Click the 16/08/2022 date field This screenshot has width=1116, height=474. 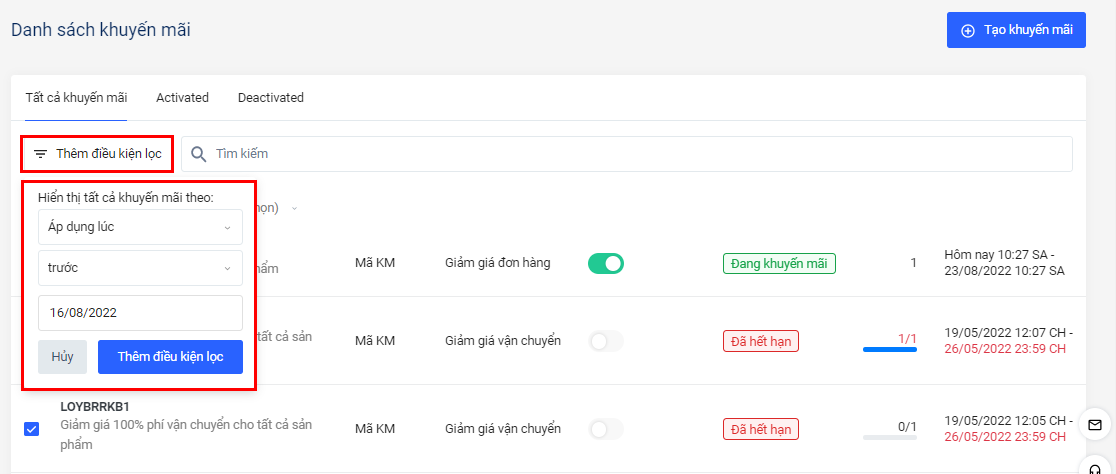click(x=140, y=313)
